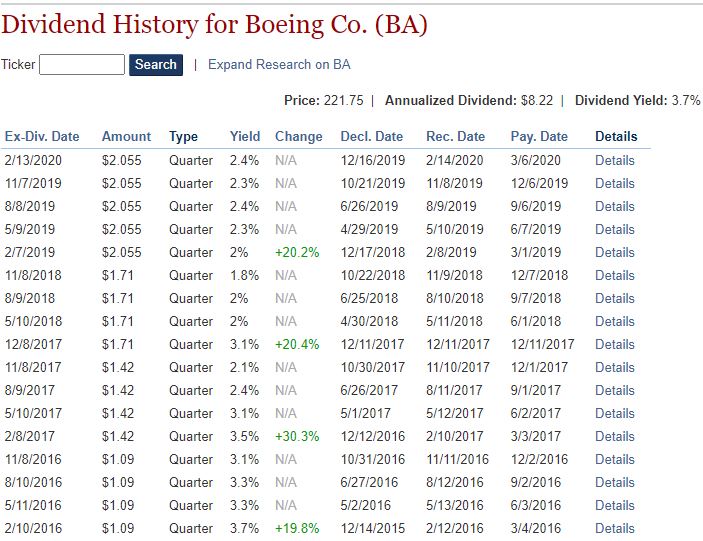The height and width of the screenshot is (541, 703).
Task: Sort by Amount column header
Action: 126,136
